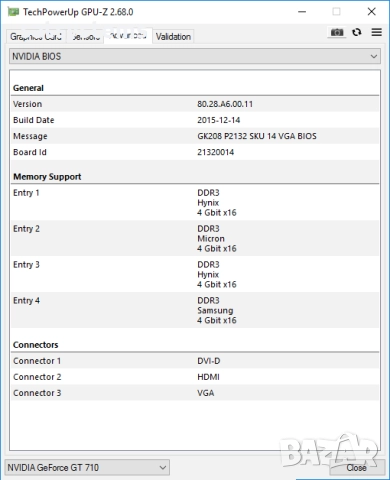
Task: Close the window with the X button
Action: coord(371,12)
